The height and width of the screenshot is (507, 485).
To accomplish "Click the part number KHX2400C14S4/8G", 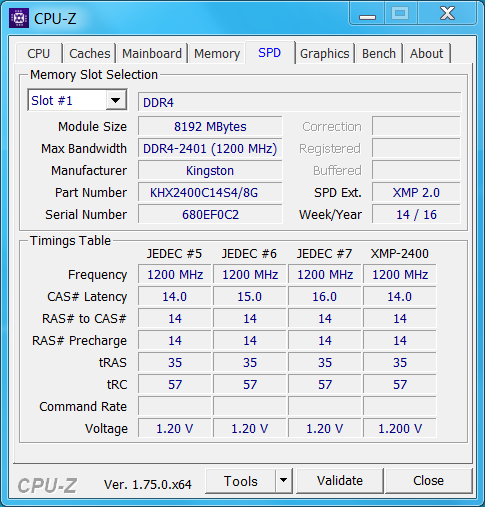I will [x=210, y=193].
